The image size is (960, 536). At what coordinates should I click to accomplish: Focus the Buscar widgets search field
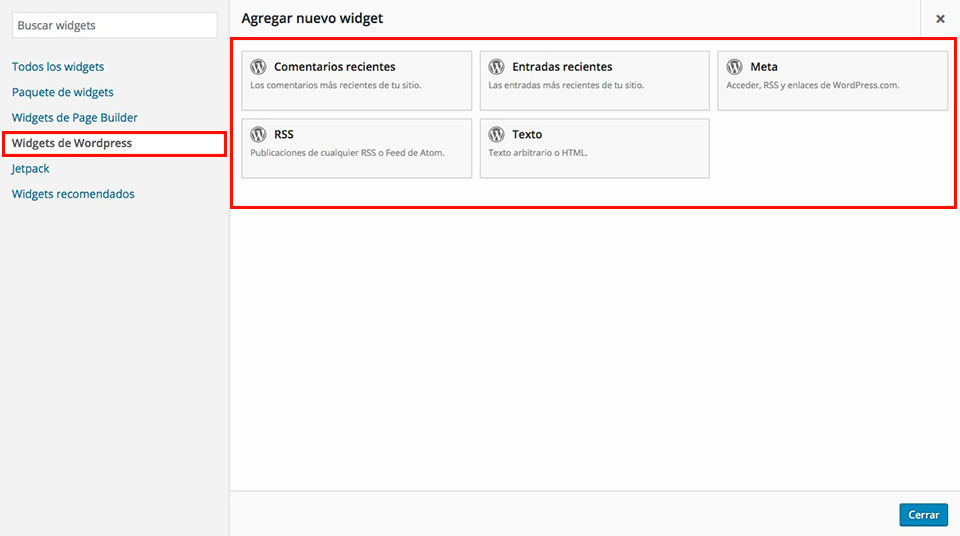click(x=114, y=25)
